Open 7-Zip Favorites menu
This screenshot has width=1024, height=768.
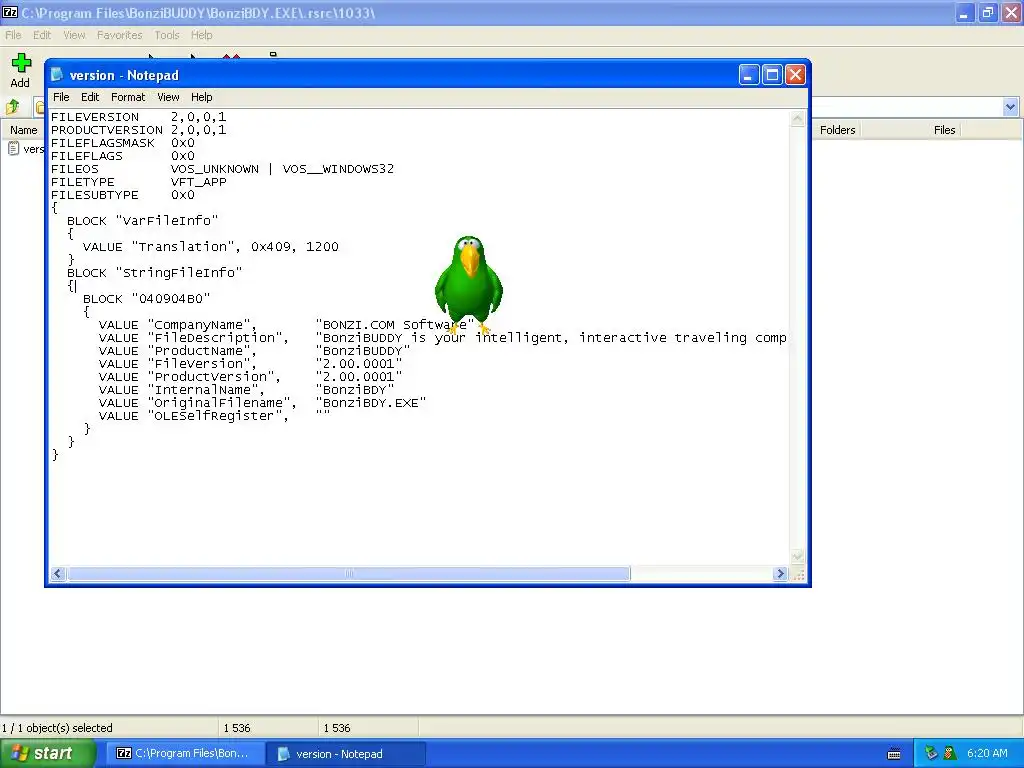[x=120, y=35]
